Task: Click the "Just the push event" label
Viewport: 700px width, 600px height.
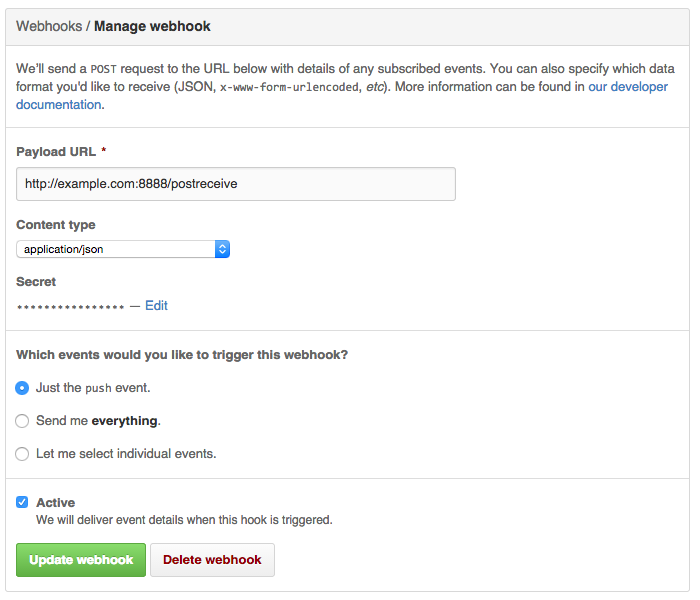Action: pos(93,387)
